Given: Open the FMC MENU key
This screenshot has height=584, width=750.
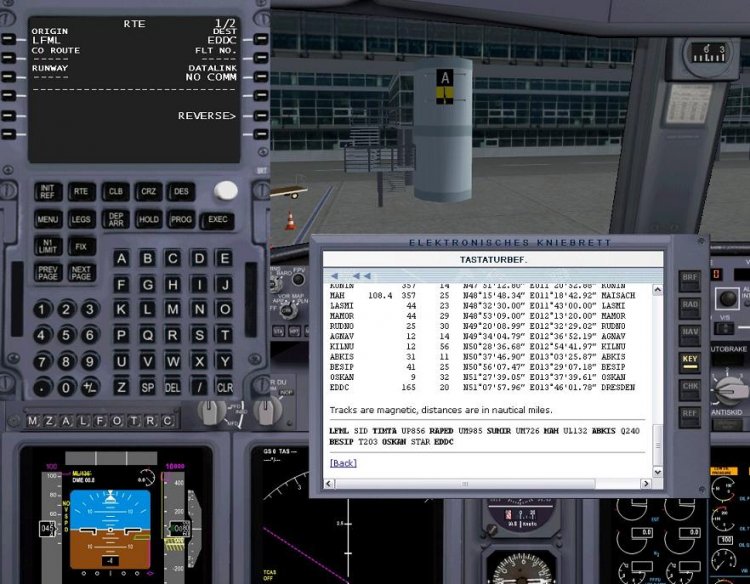Looking at the screenshot, I should coord(48,220).
